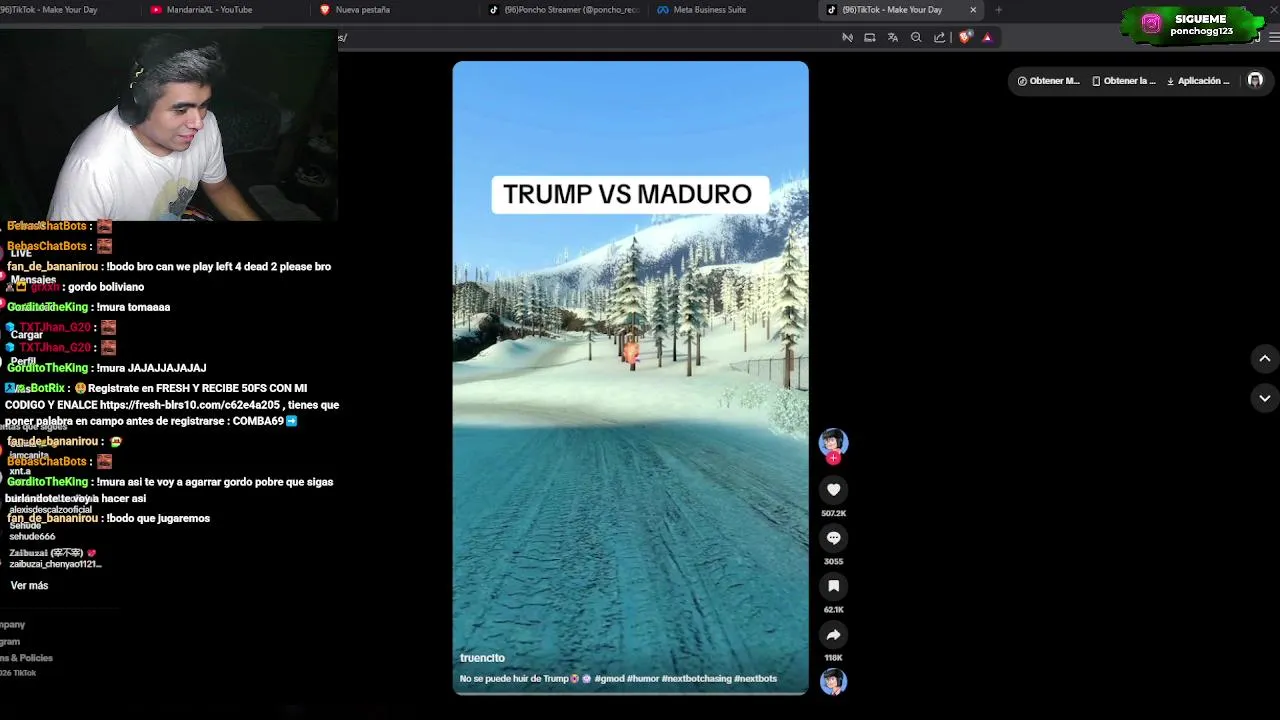
Task: Click the fresh-blrs10.com link in chat
Action: point(189,405)
